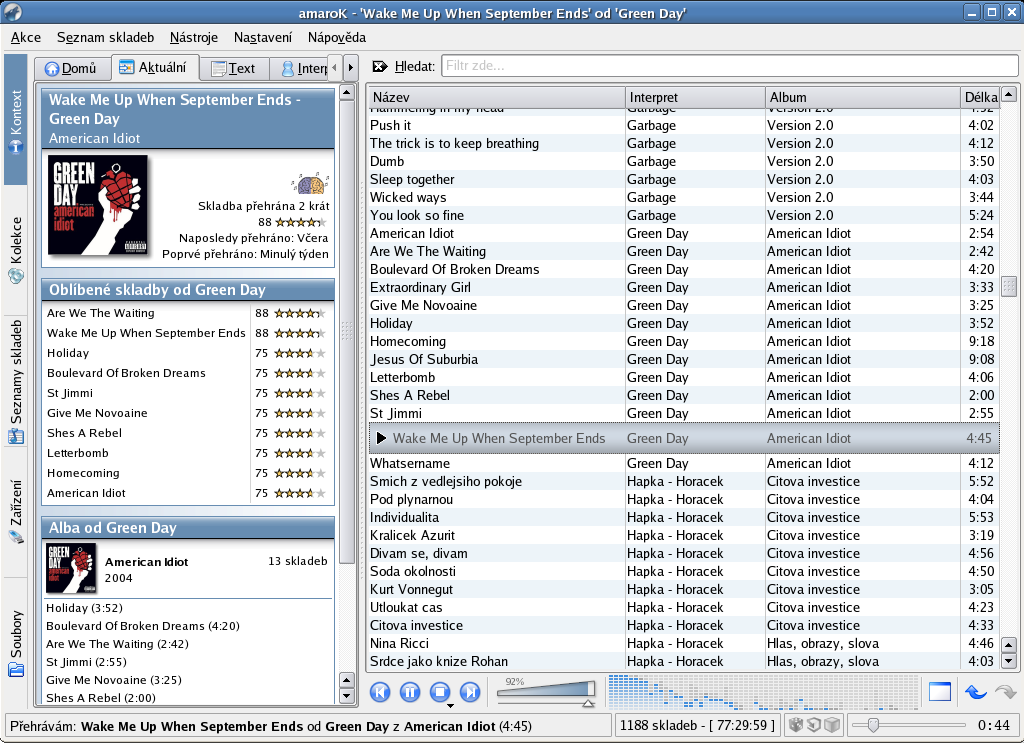Open the Nástroje menu
This screenshot has width=1024, height=743.
pyautogui.click(x=194, y=37)
